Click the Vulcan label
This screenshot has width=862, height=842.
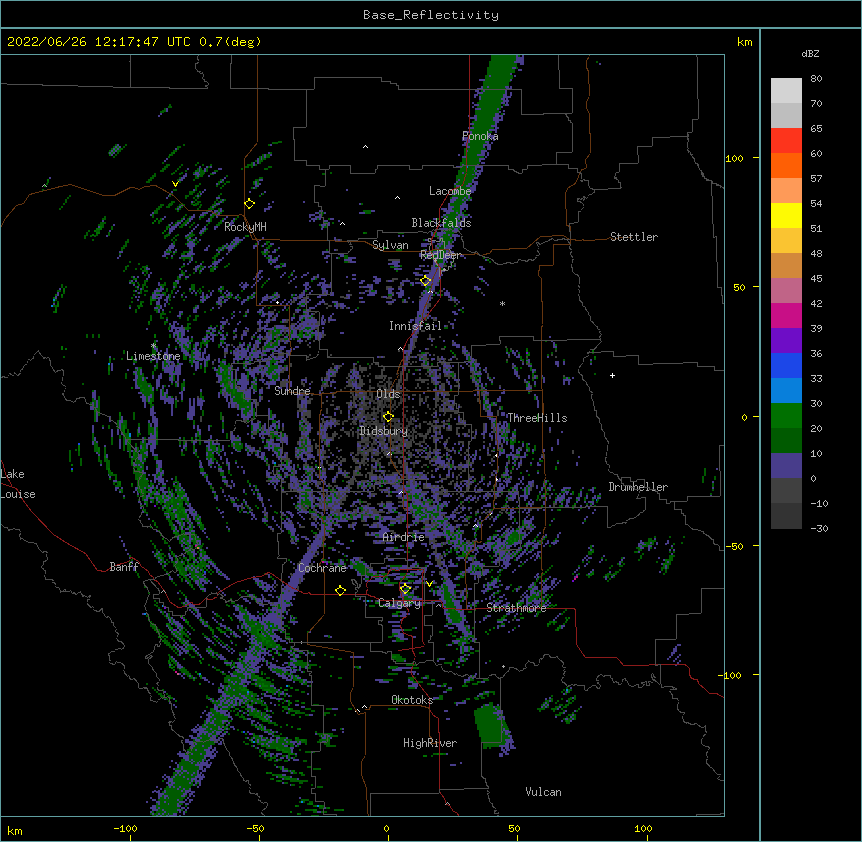coord(543,792)
